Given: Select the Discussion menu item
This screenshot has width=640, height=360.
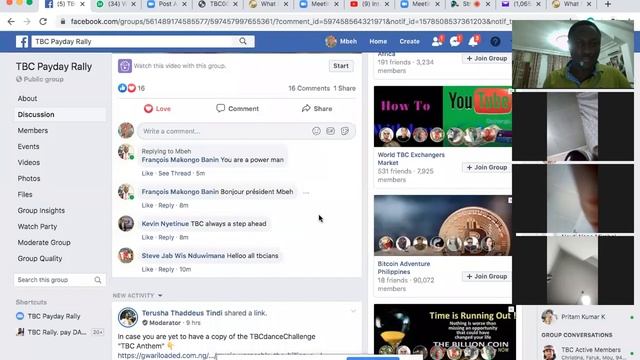Looking at the screenshot, I should click(x=60, y=114).
